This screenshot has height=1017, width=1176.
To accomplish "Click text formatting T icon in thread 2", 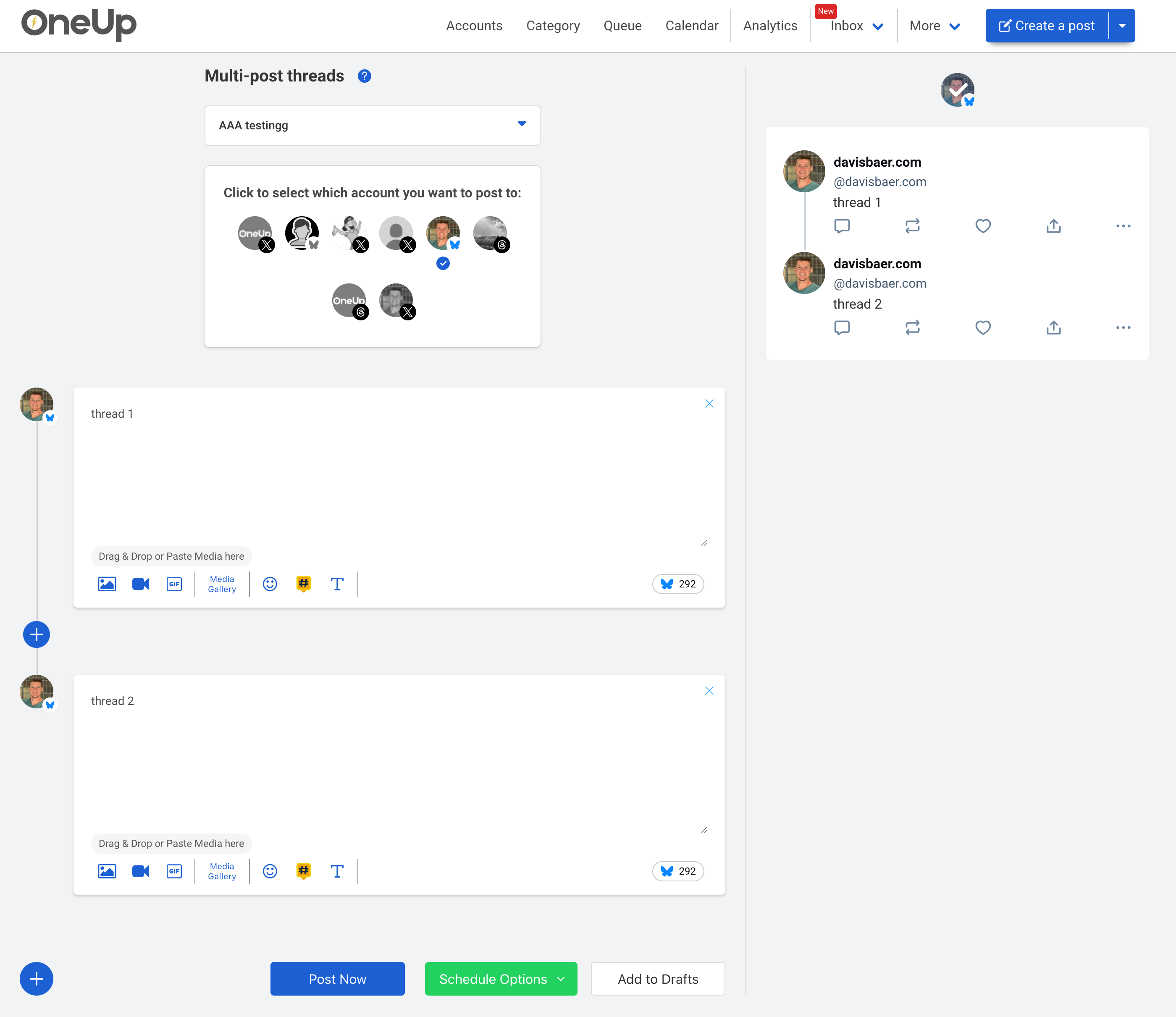I will [337, 871].
